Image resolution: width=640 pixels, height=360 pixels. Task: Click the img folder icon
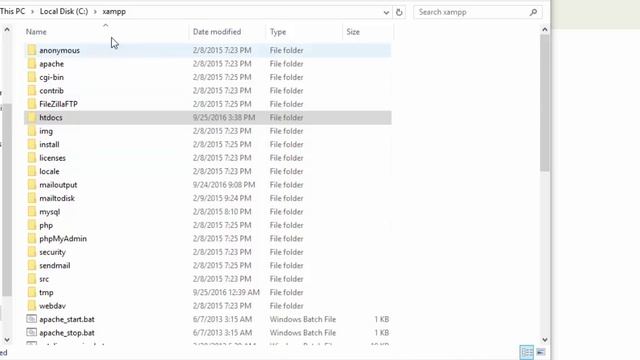(32, 131)
